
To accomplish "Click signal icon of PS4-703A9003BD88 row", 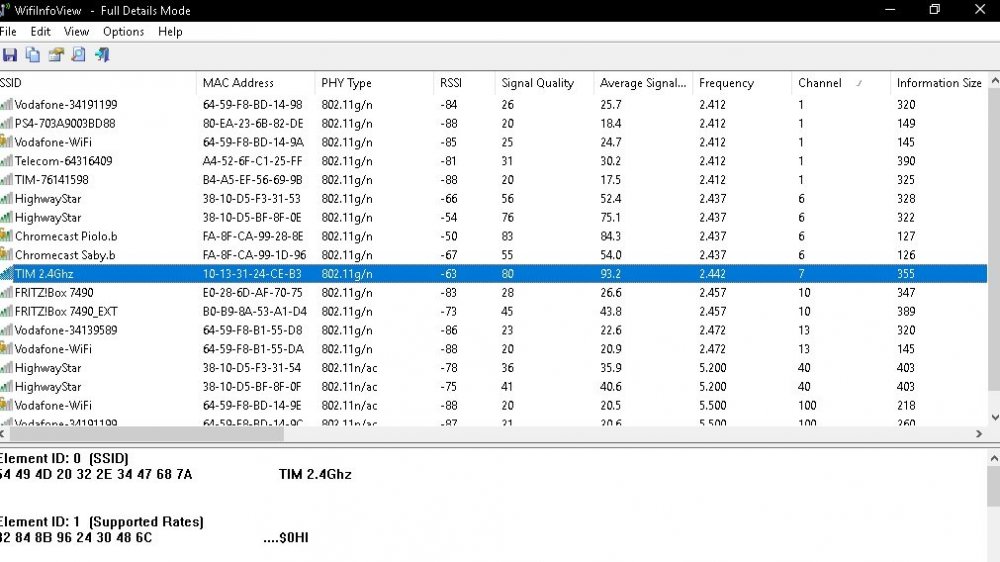I will (6, 123).
